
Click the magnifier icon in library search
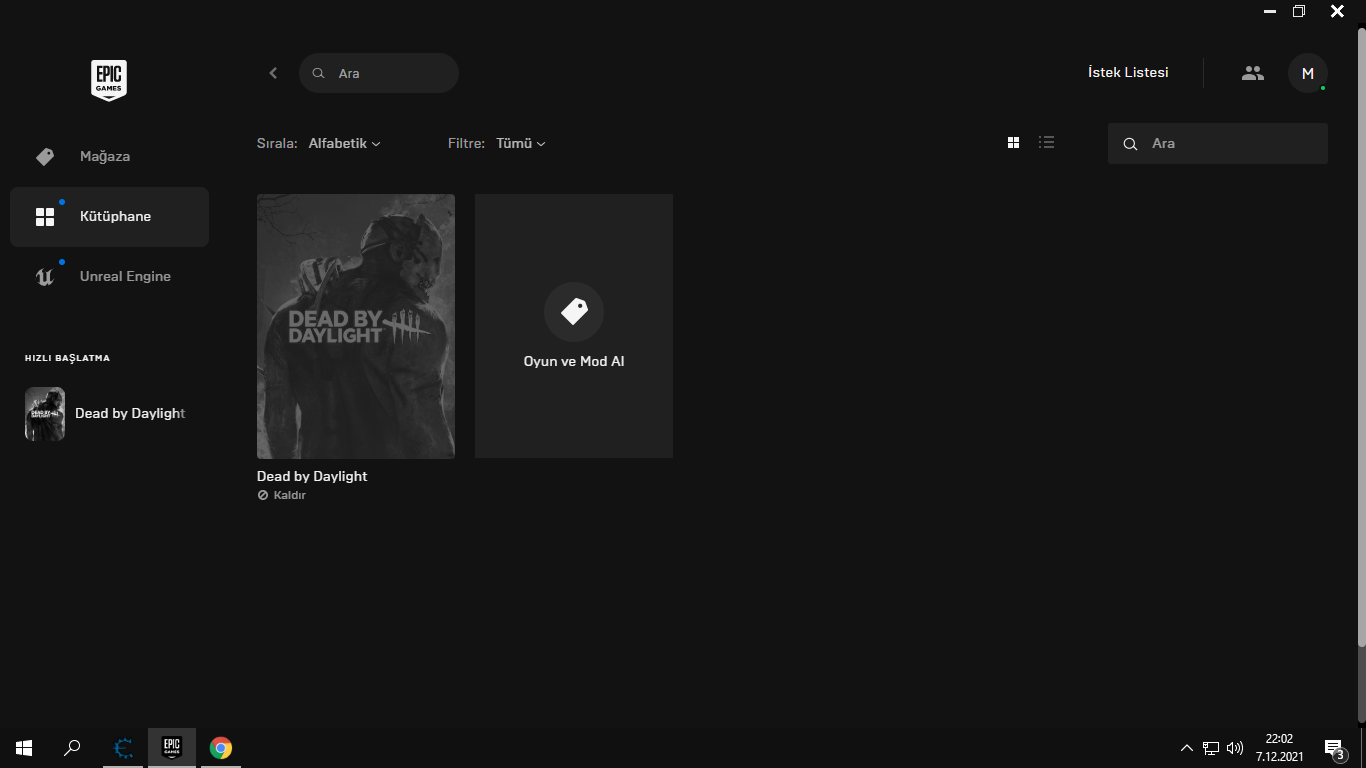pos(1130,144)
